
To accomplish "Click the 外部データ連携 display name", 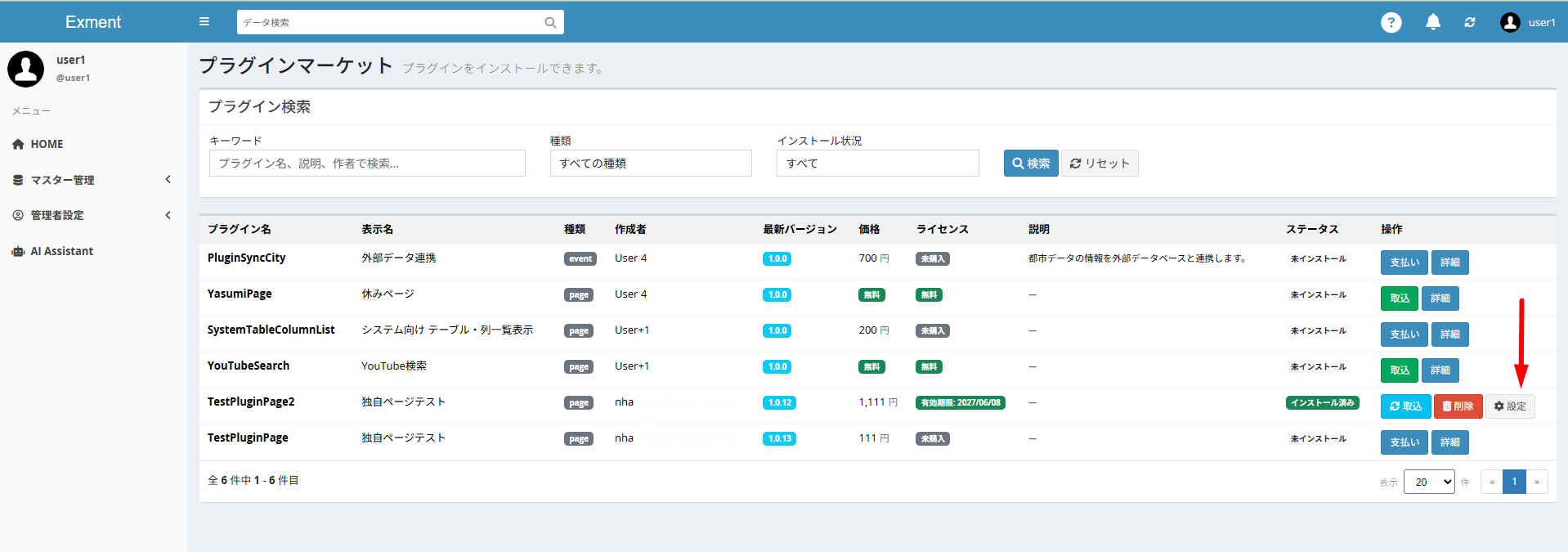I will [399, 258].
